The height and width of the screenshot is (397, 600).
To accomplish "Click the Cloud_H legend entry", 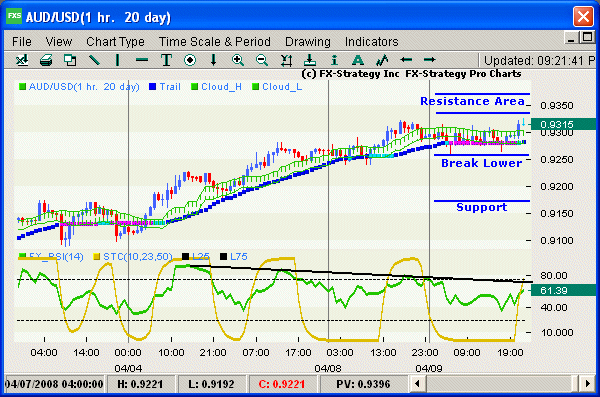I will pos(216,87).
